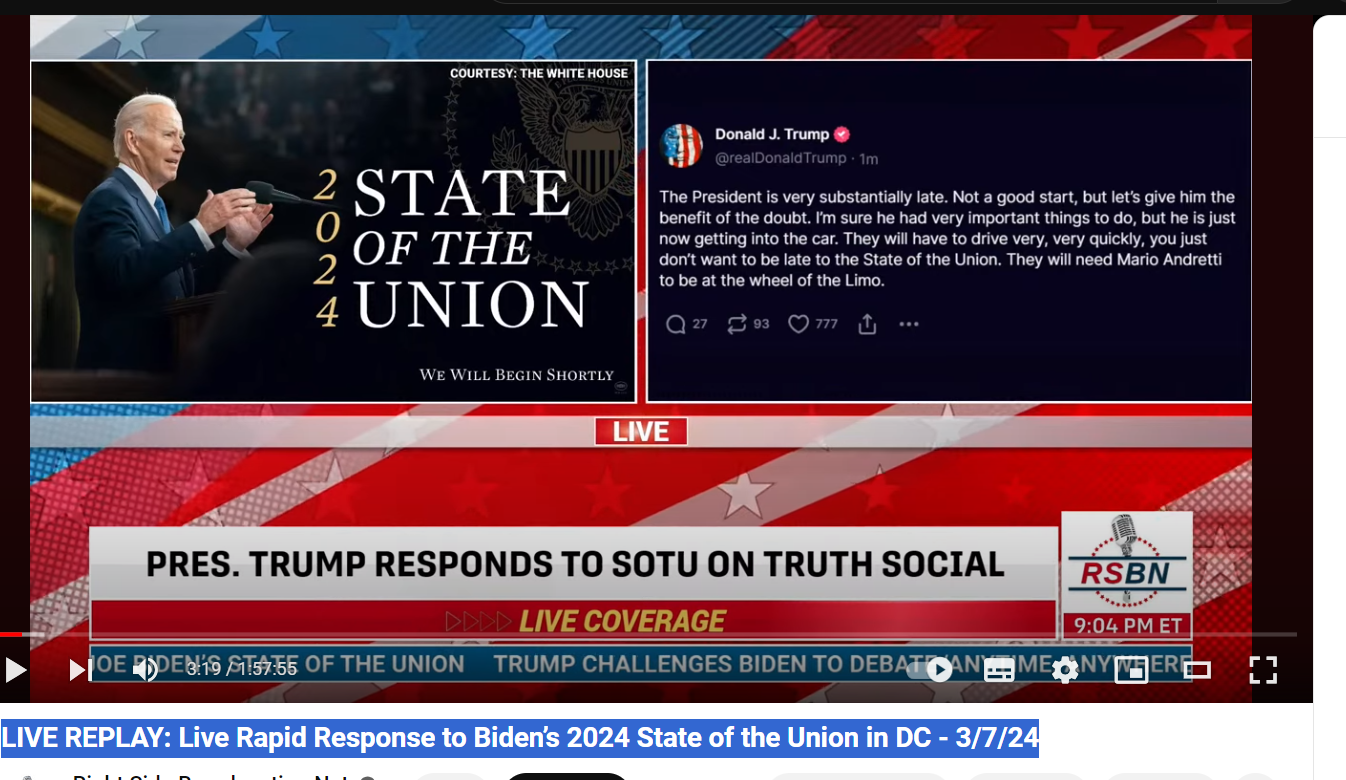Click the red verified badge beside the name
The image size is (1346, 780).
pos(842,134)
